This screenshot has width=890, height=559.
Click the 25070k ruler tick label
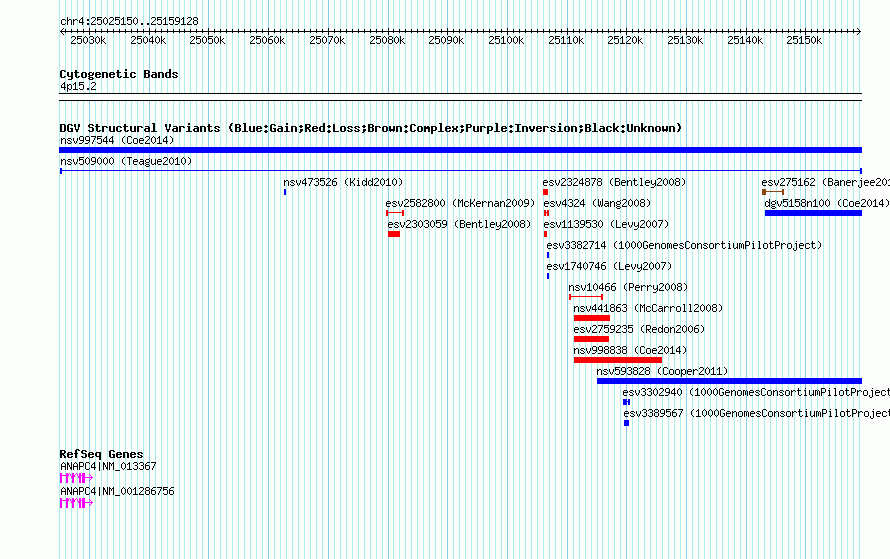coord(328,40)
